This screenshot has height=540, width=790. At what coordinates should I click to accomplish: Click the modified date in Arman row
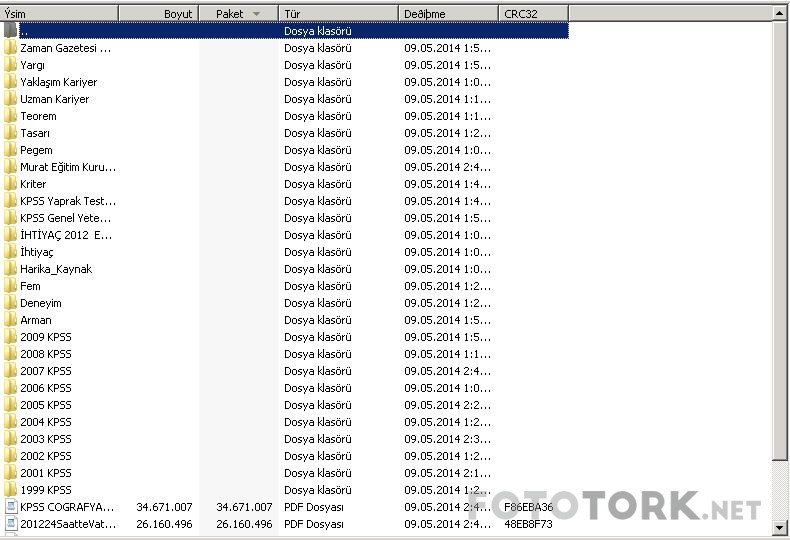coord(447,320)
